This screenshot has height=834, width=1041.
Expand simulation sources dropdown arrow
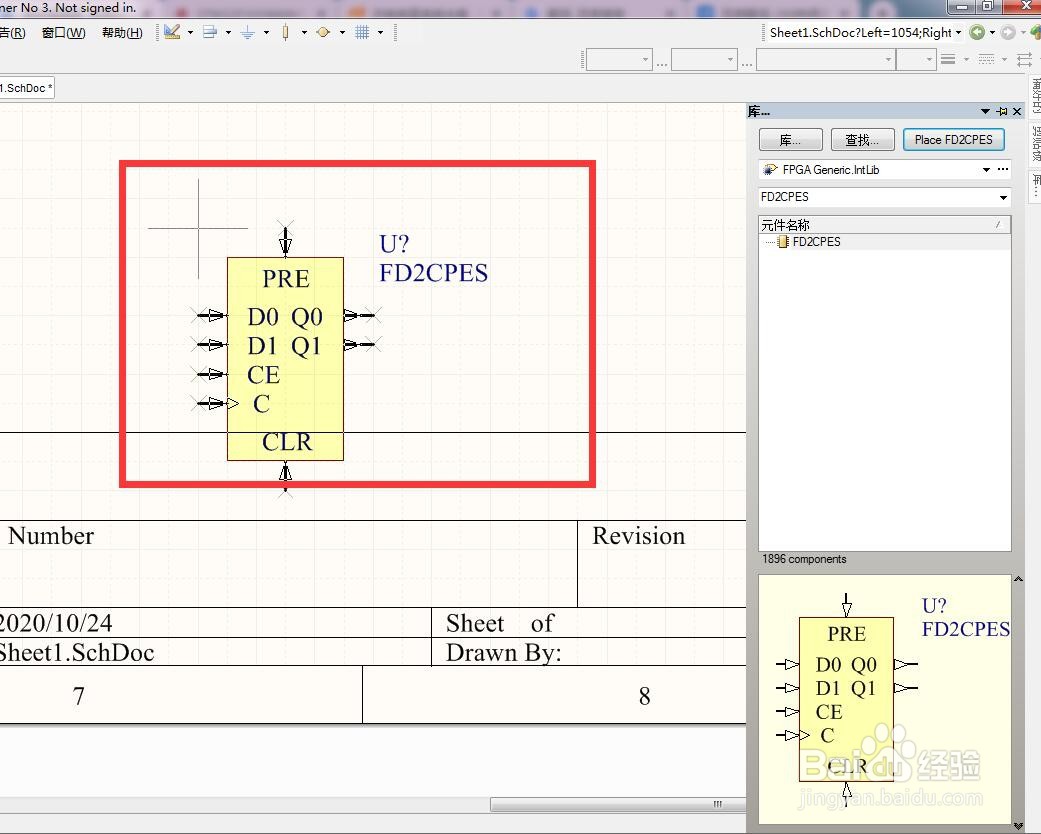(x=342, y=32)
